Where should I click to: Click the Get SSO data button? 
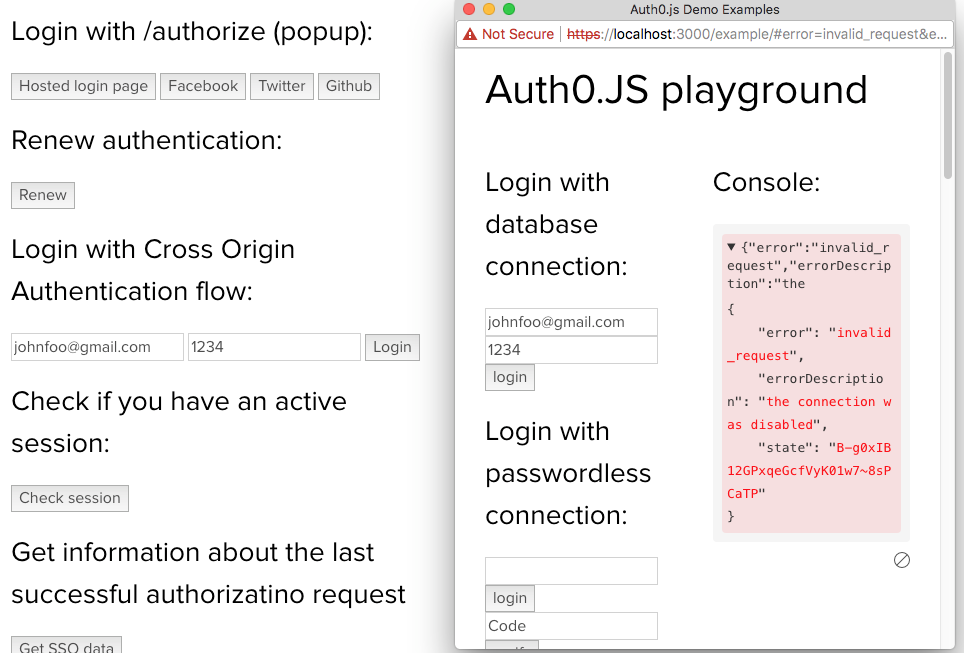coord(66,645)
